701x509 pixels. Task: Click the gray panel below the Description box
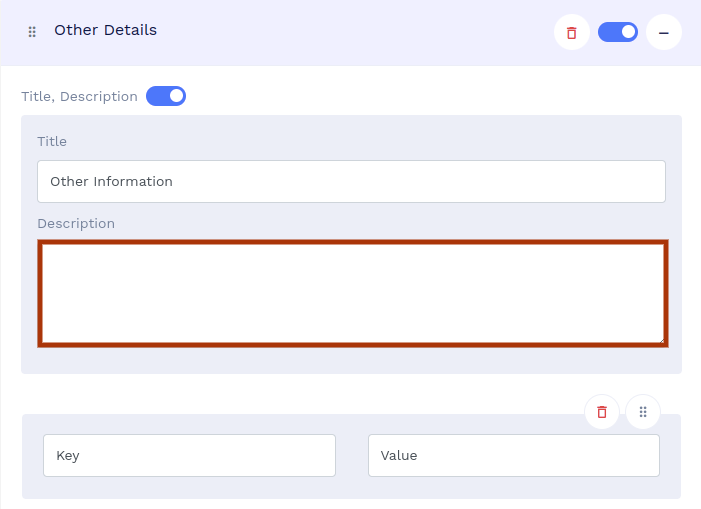click(x=351, y=361)
